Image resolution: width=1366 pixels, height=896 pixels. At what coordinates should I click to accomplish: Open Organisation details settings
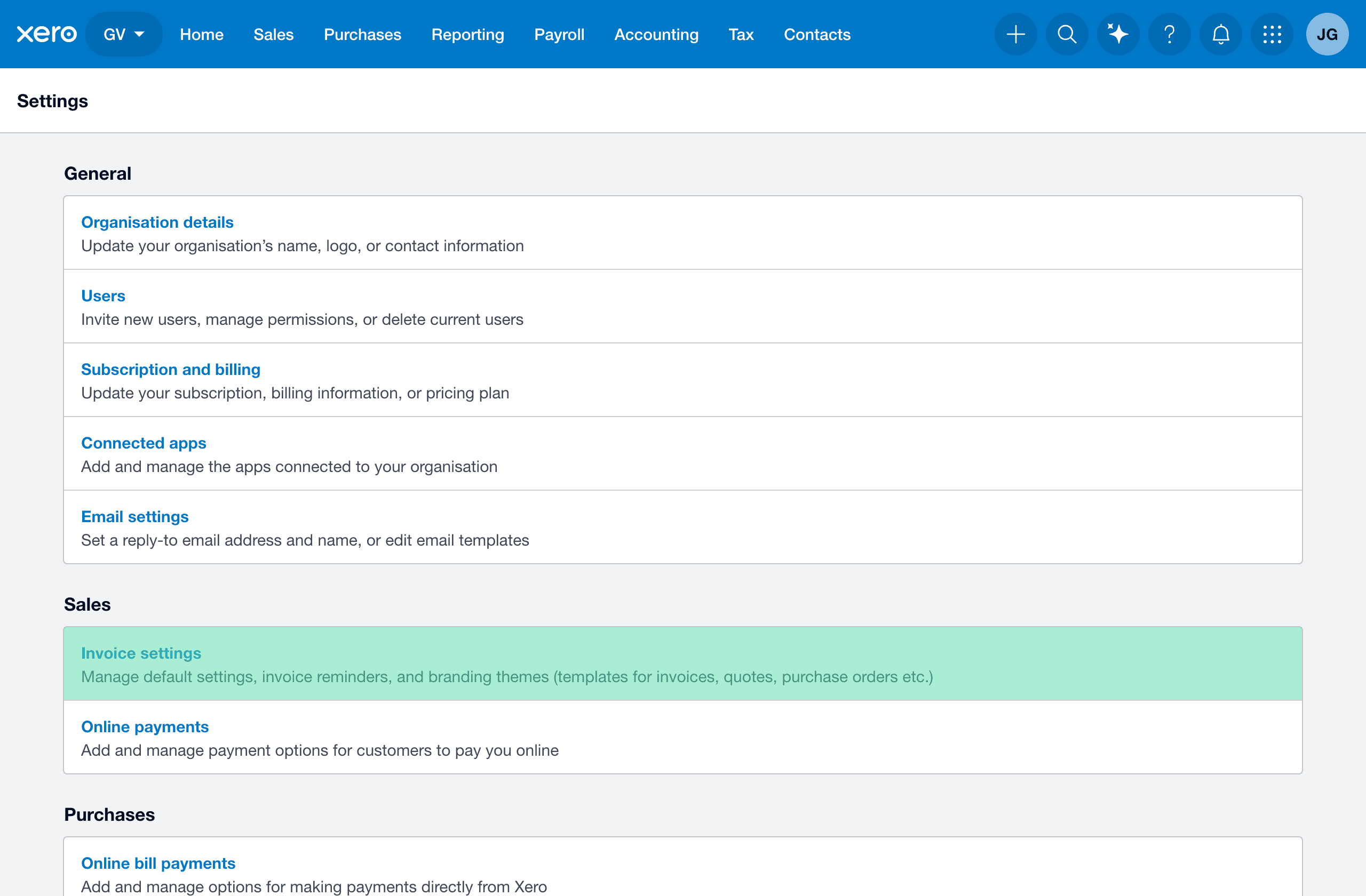[x=157, y=222]
